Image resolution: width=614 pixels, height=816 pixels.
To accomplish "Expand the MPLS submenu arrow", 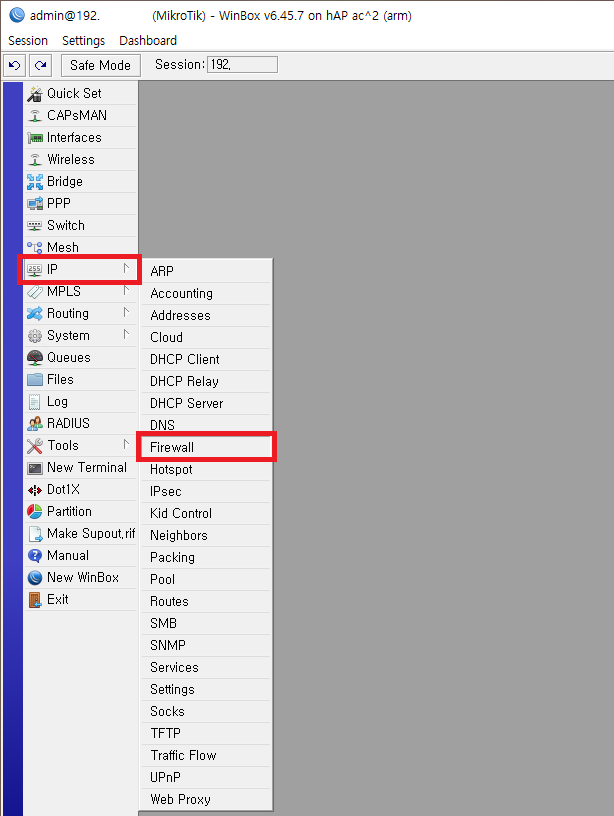I will pos(126,290).
